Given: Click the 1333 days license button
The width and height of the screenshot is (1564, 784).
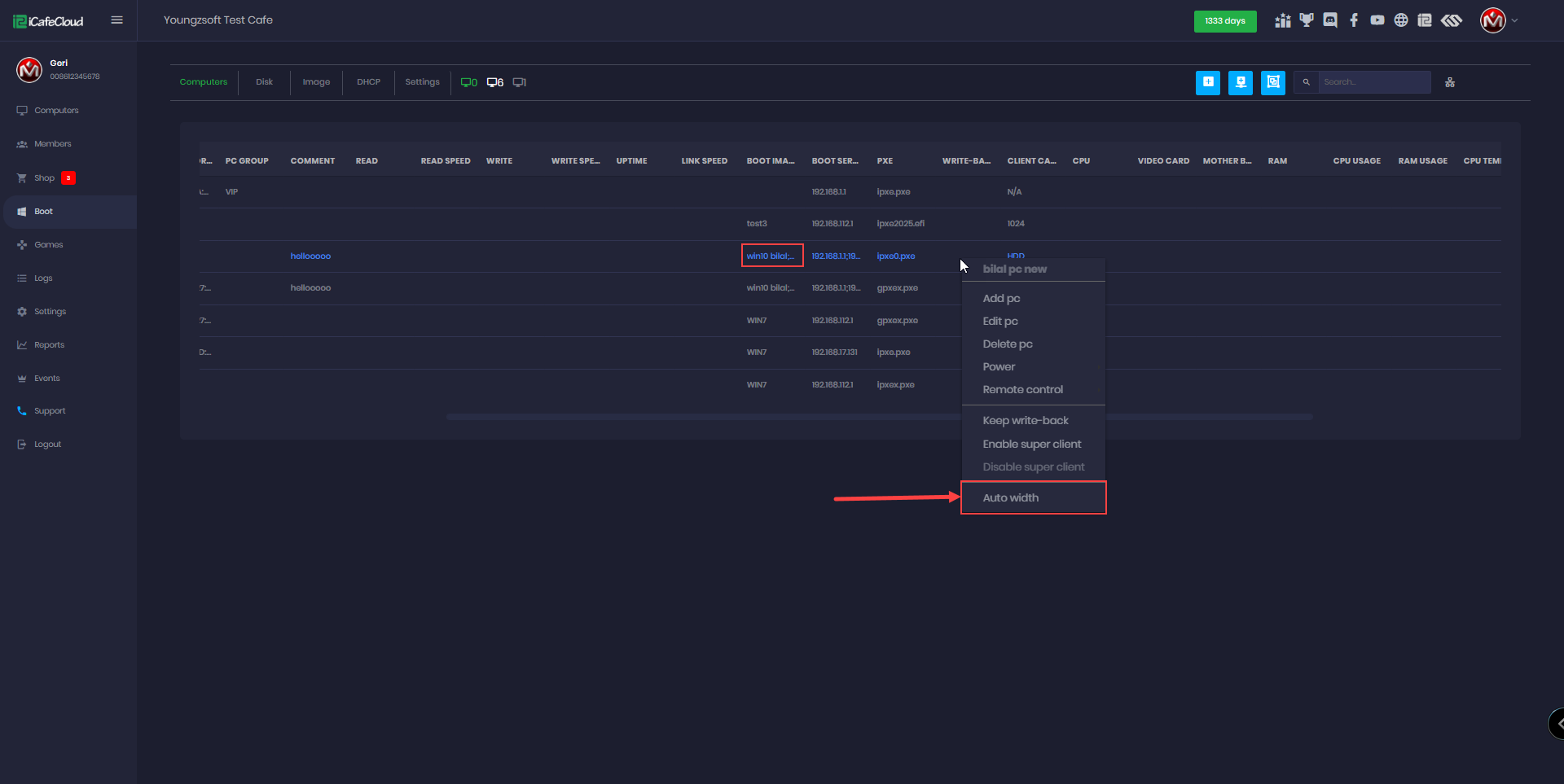Looking at the screenshot, I should pos(1224,21).
